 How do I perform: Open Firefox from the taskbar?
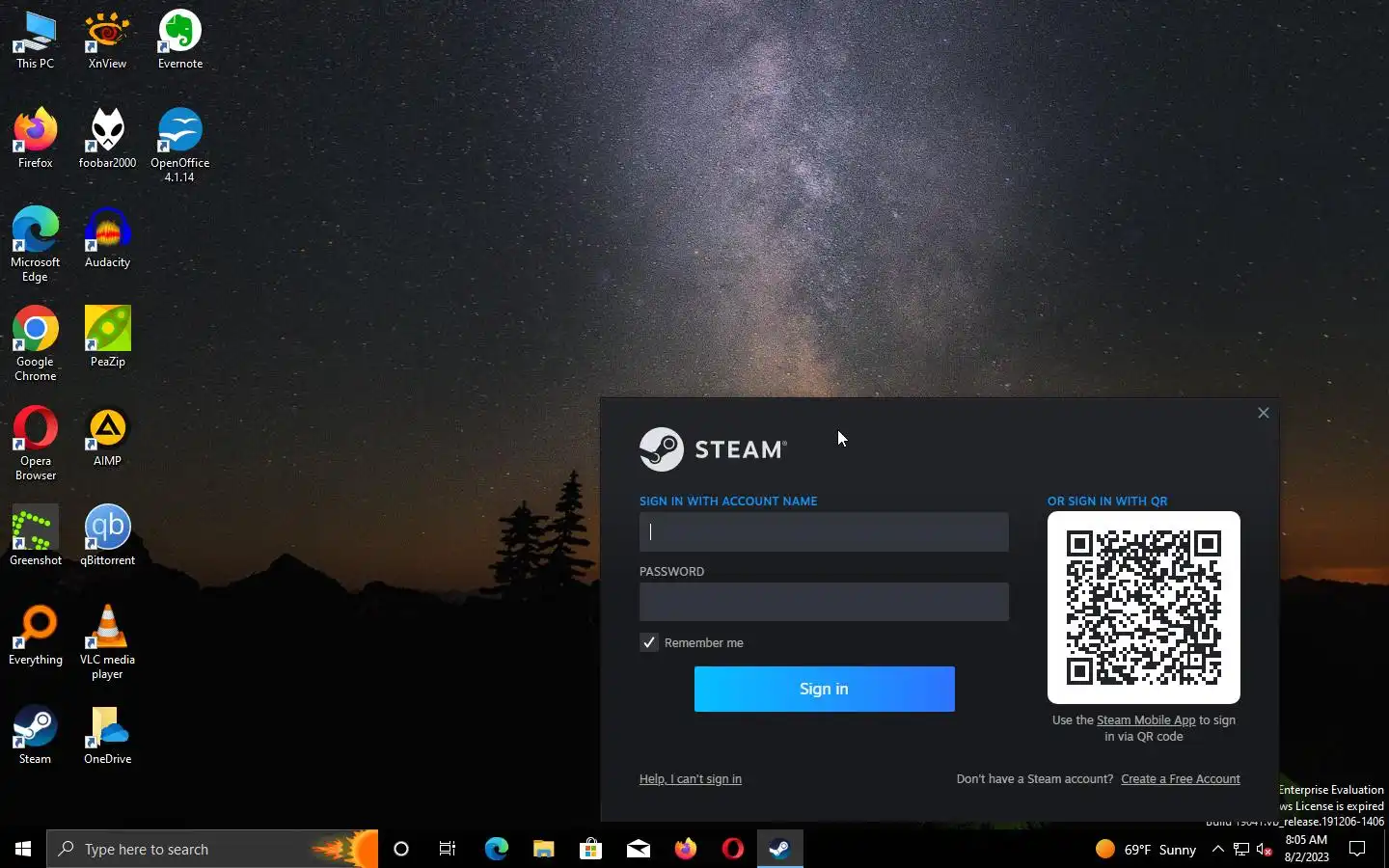coord(685,849)
